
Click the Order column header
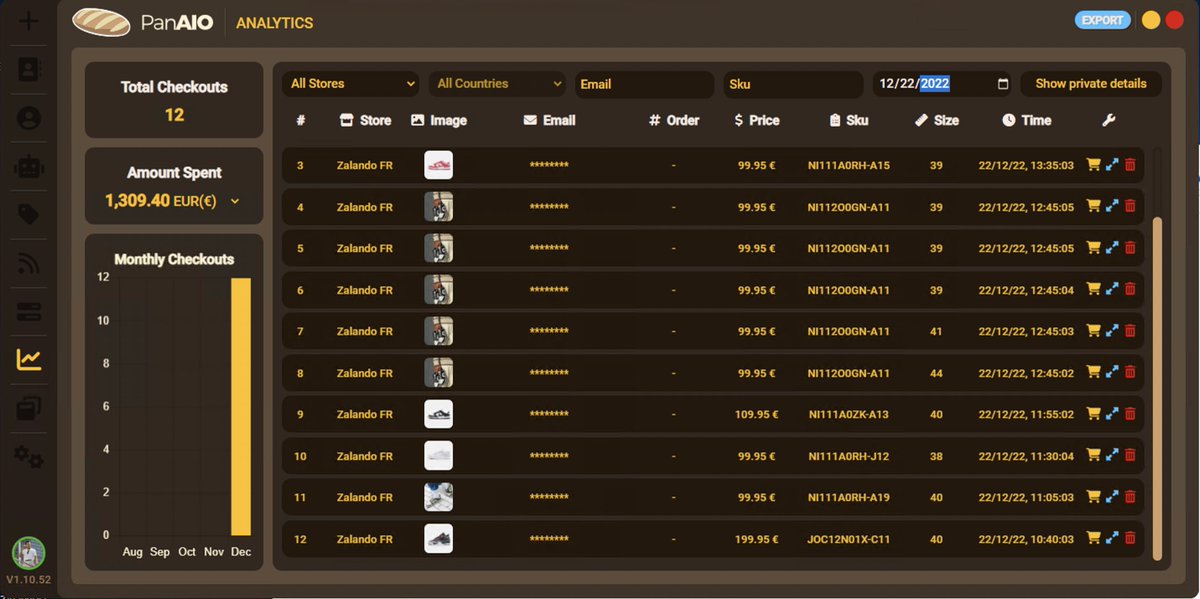[x=674, y=120]
